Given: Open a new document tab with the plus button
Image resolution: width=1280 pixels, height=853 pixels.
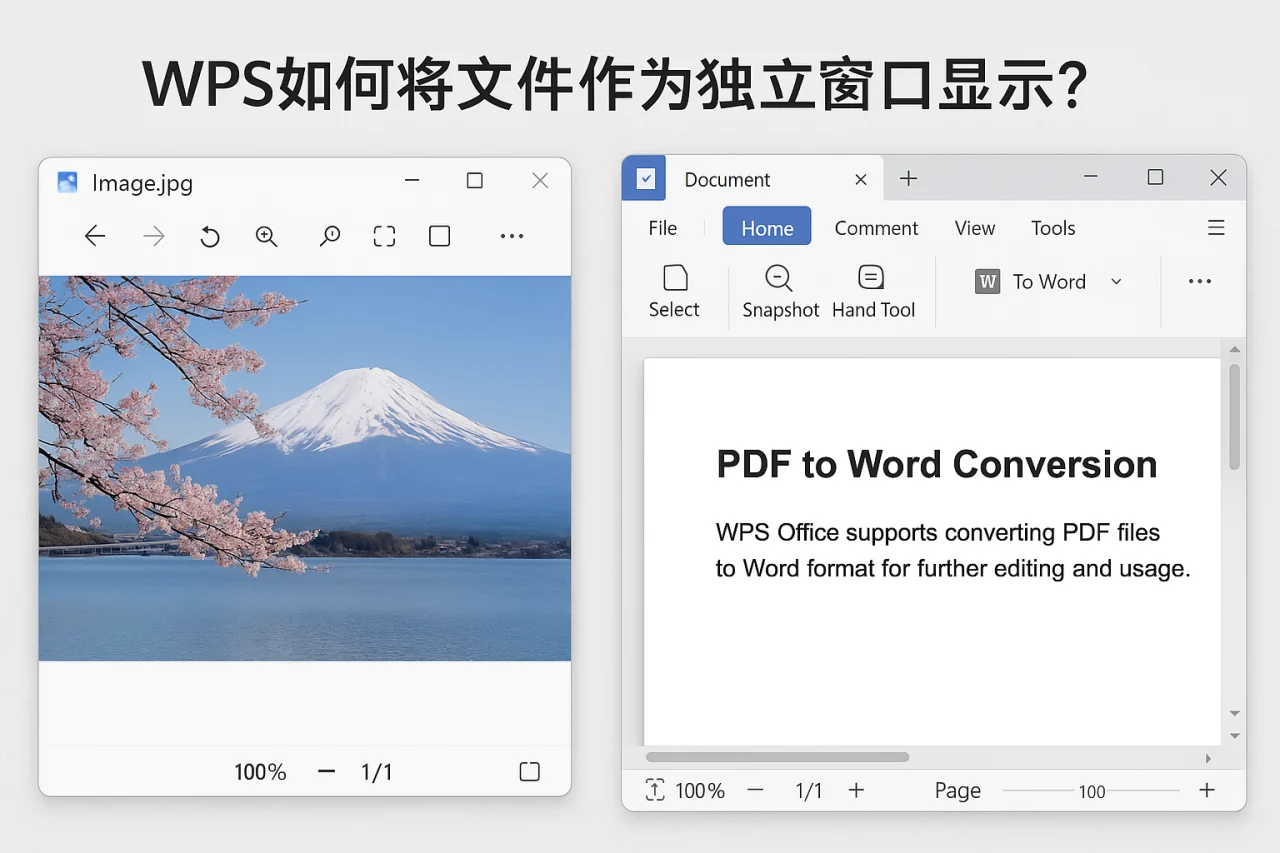Looking at the screenshot, I should 908,178.
